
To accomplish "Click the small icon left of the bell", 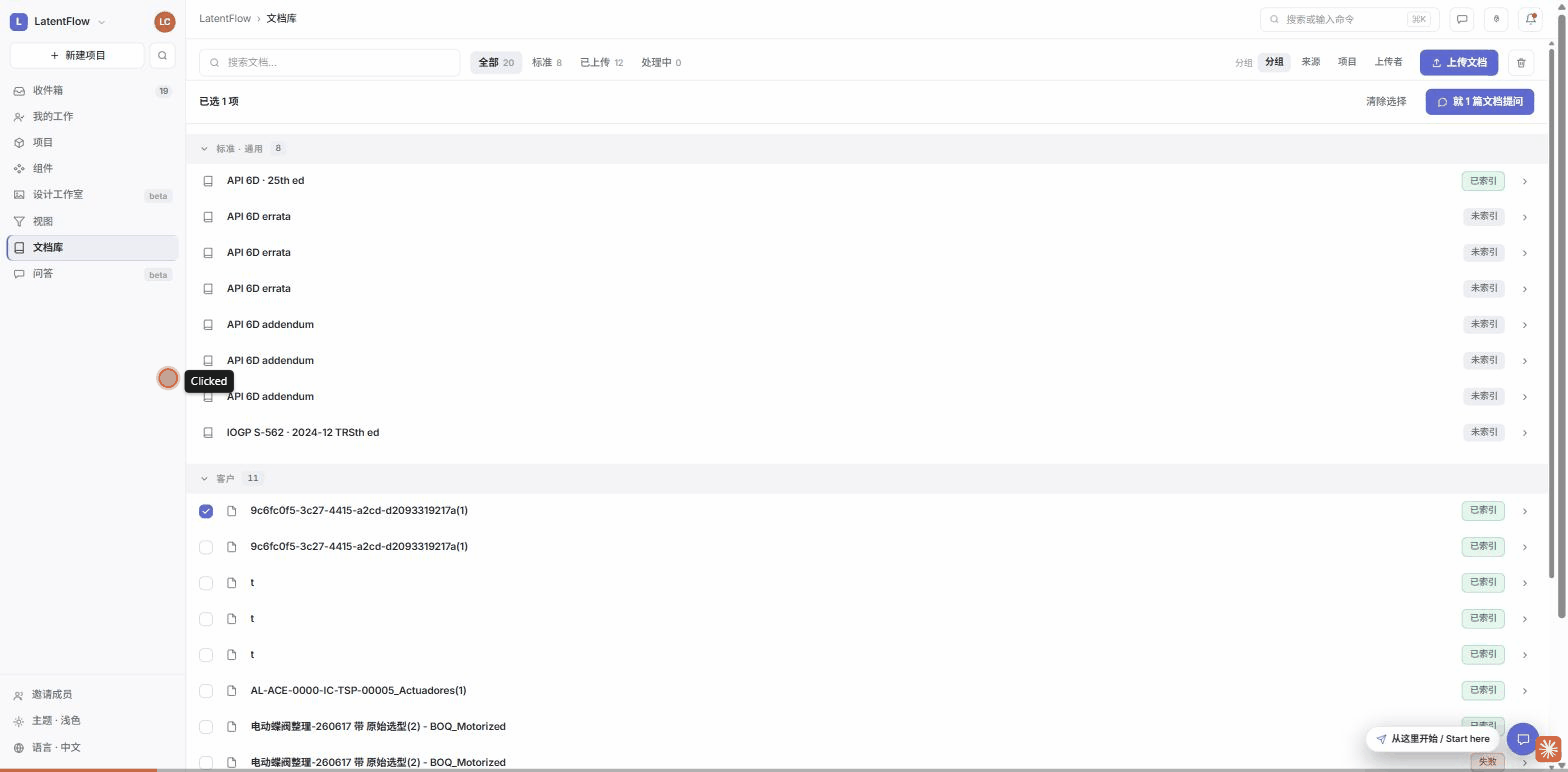I will click(x=1496, y=19).
